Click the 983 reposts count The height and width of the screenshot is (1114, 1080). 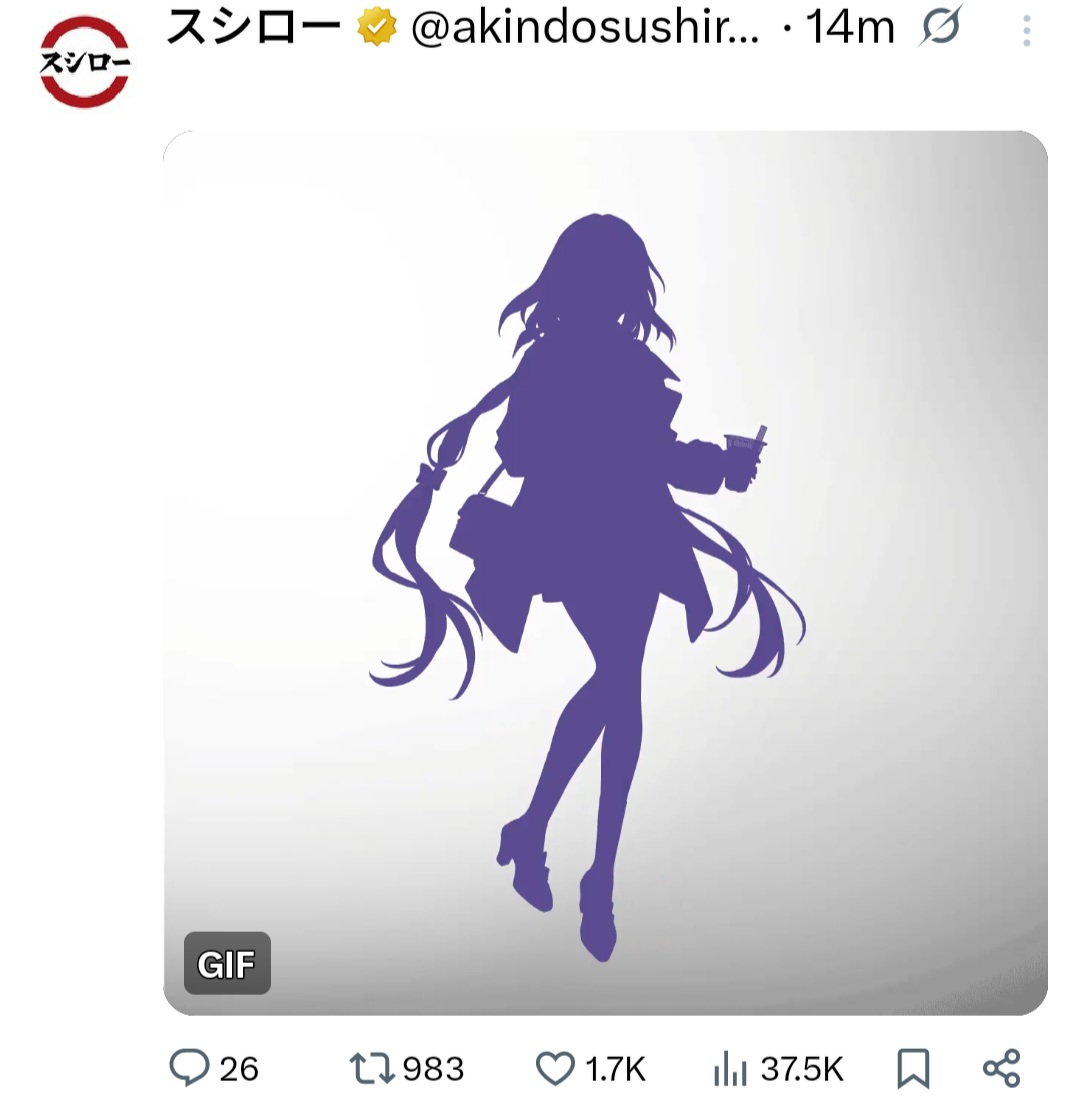pyautogui.click(x=433, y=1069)
